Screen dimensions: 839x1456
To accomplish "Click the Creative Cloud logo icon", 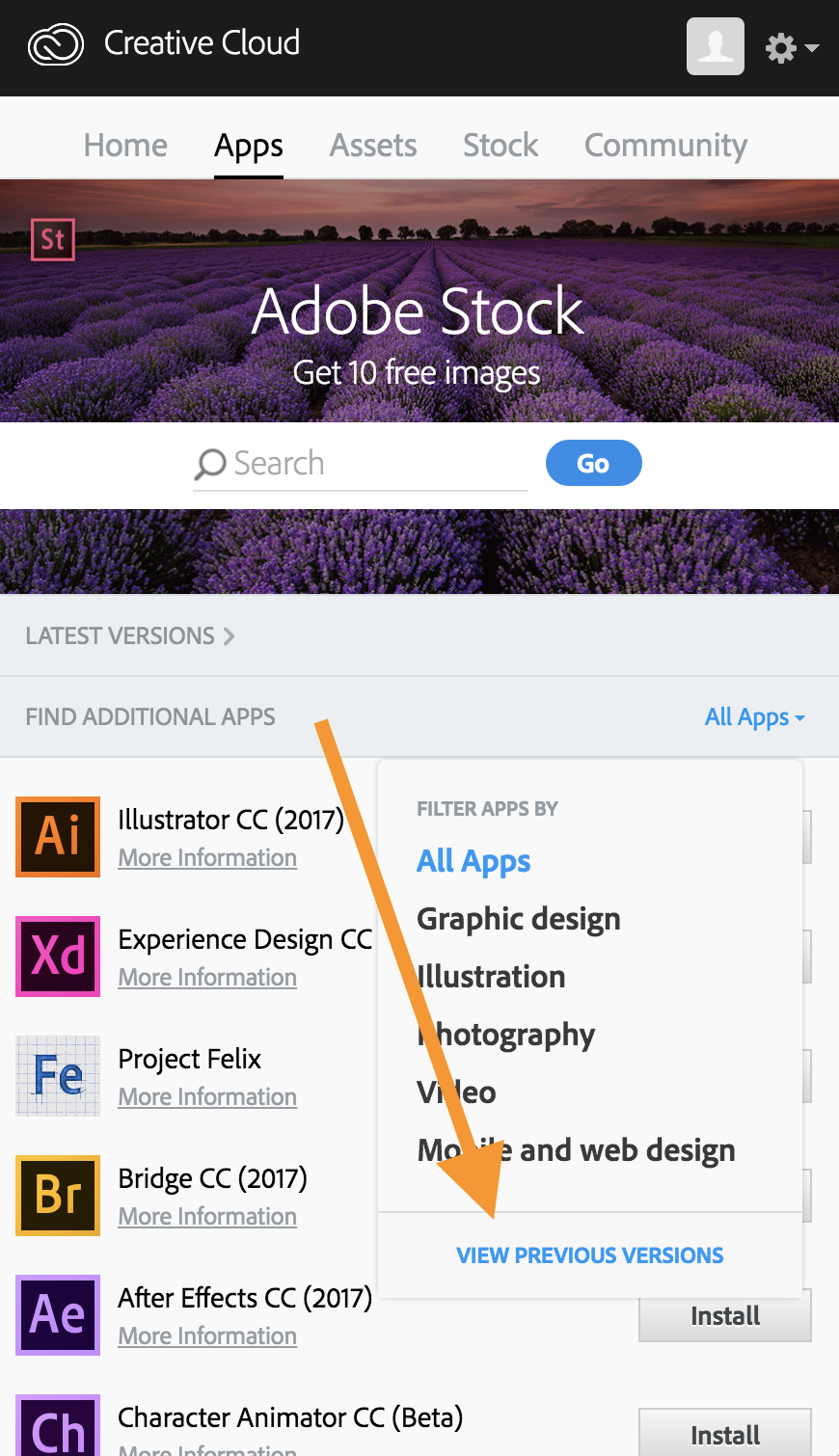I will coord(56,45).
